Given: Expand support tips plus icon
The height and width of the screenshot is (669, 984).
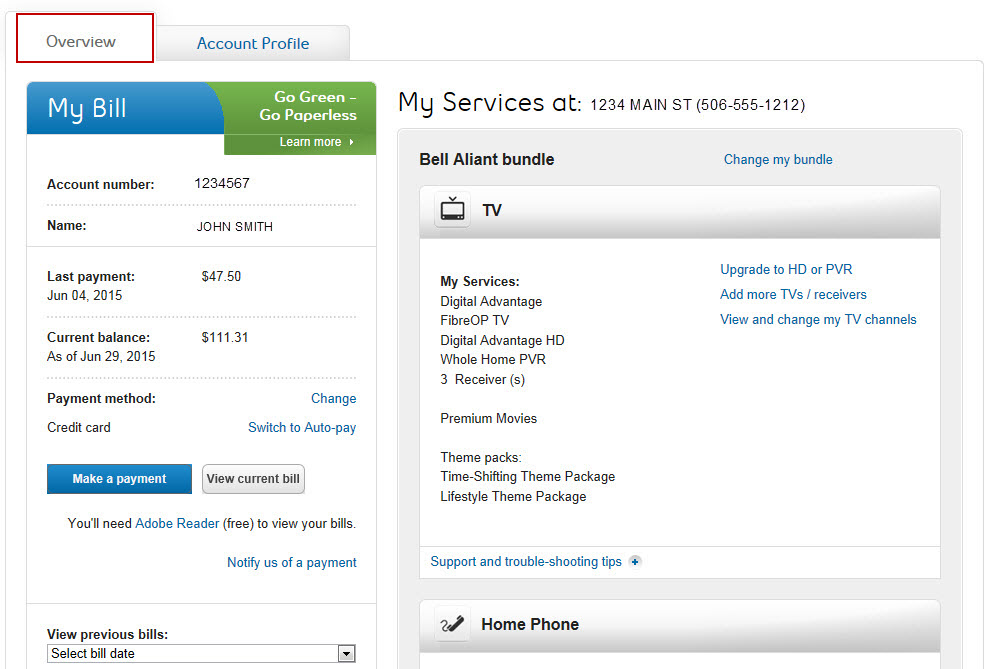Looking at the screenshot, I should click(635, 562).
